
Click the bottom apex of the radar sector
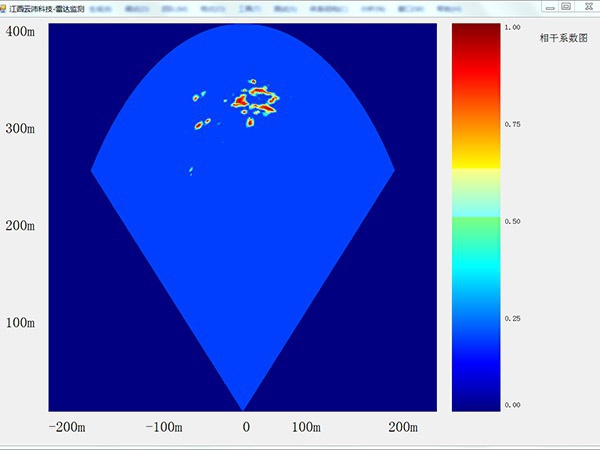click(x=243, y=407)
